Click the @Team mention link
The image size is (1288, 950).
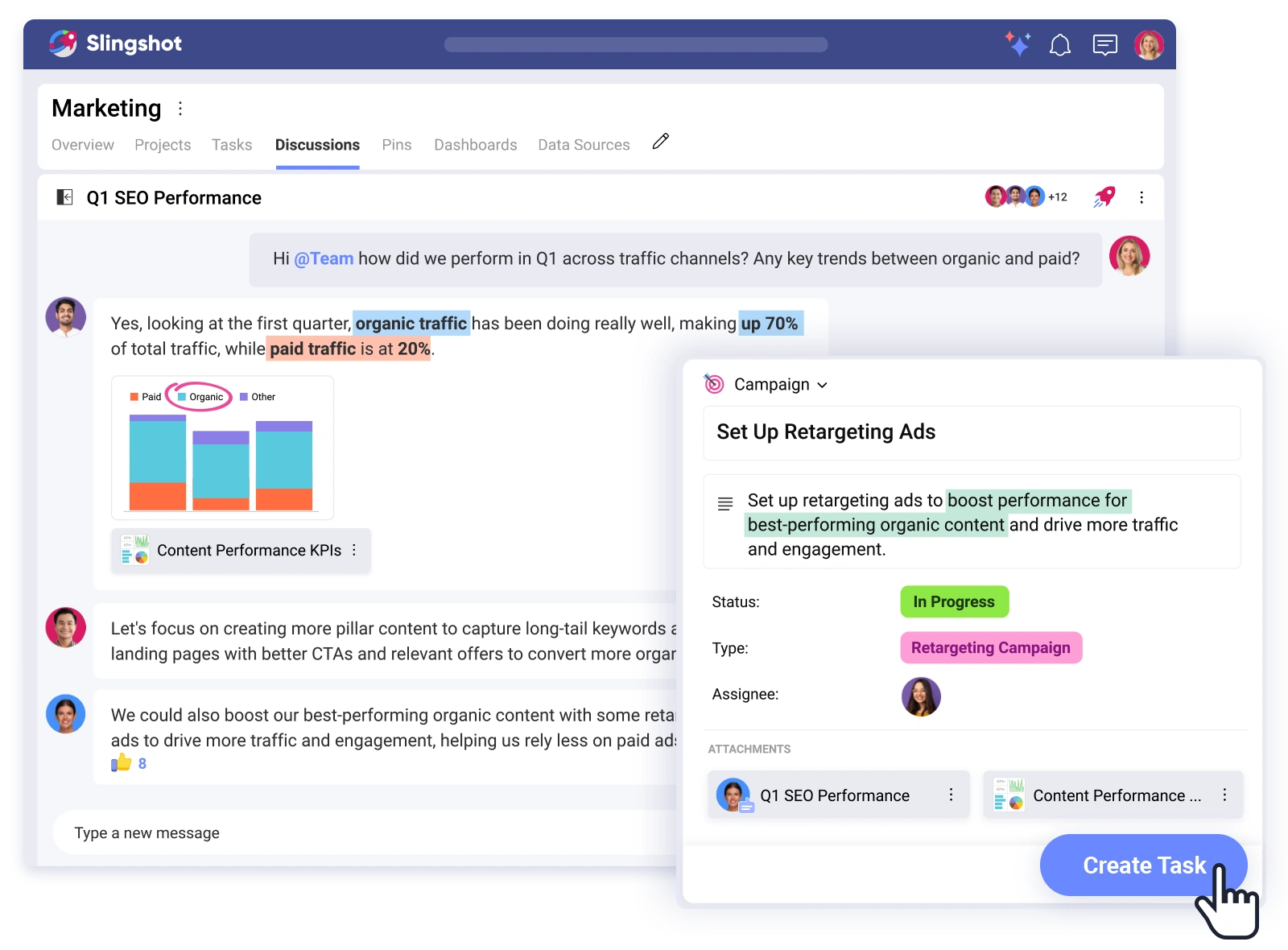[x=323, y=258]
